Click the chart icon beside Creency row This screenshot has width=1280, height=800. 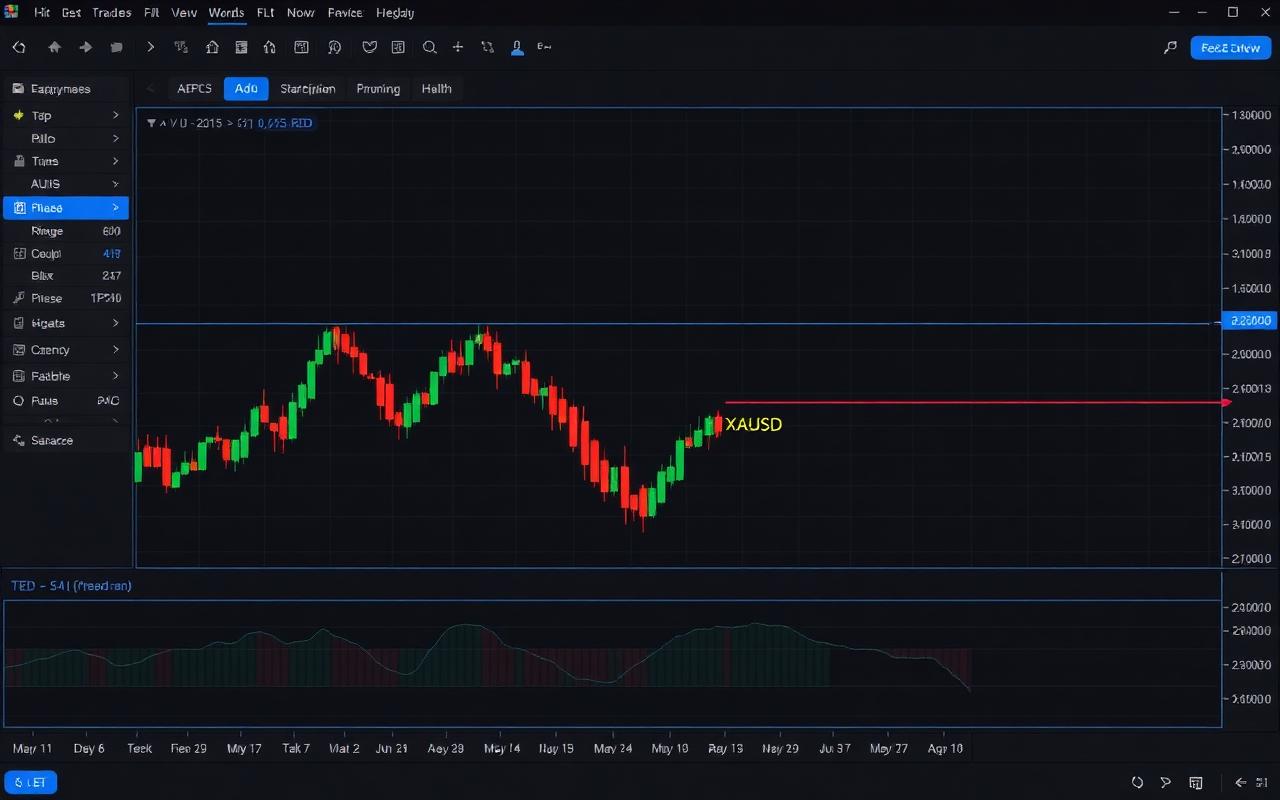tap(18, 350)
